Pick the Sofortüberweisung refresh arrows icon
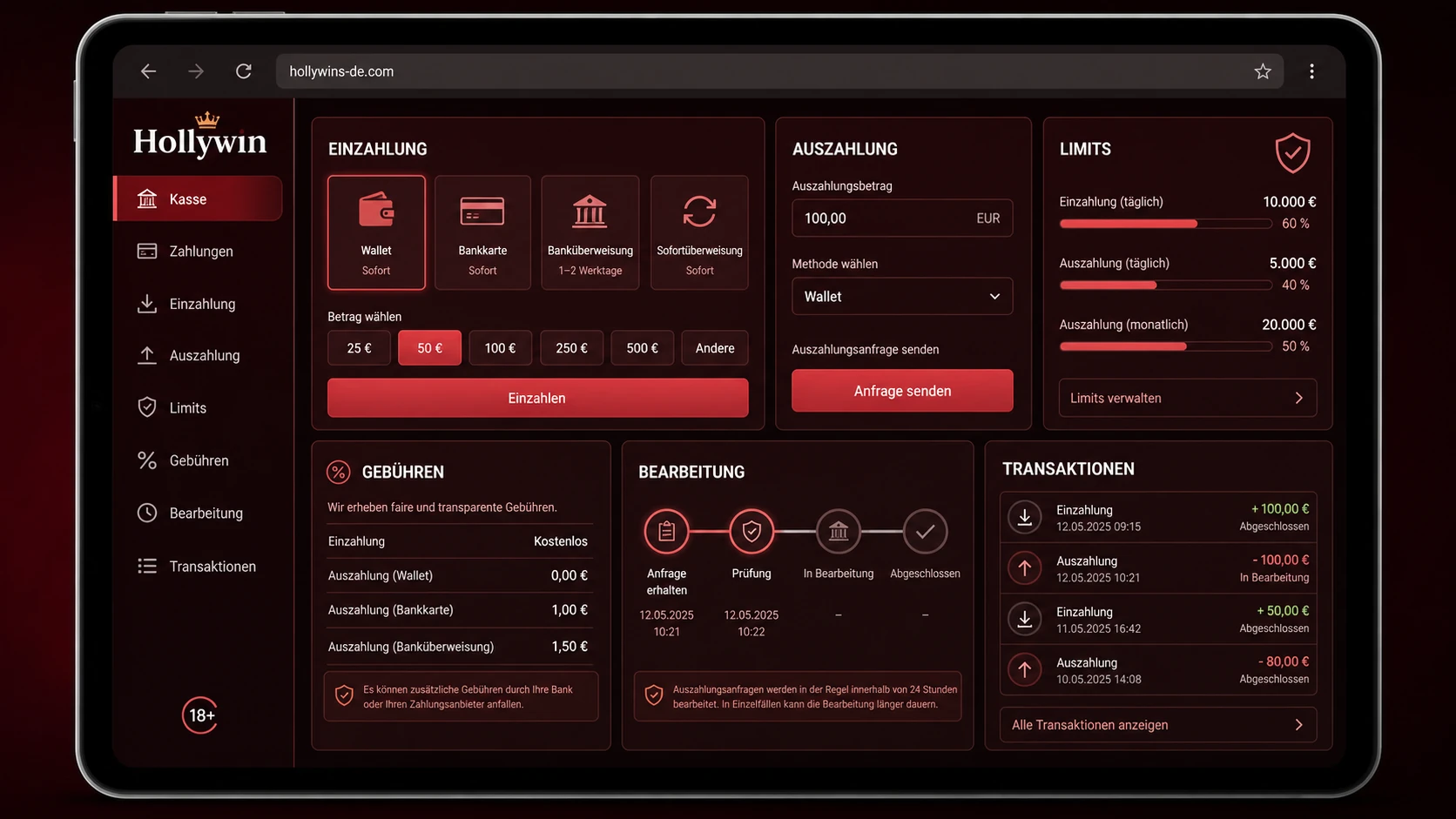1456x819 pixels. 699,211
